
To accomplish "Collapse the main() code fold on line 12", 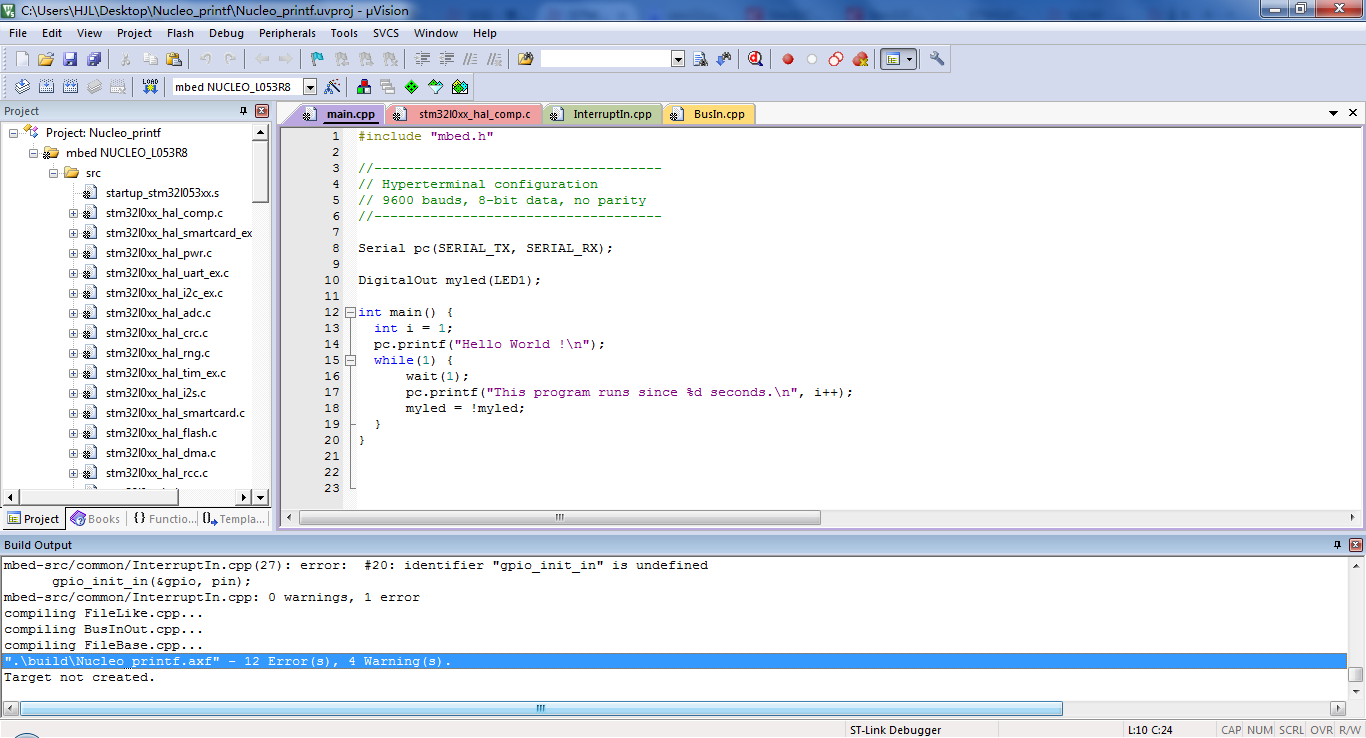I will (x=350, y=312).
